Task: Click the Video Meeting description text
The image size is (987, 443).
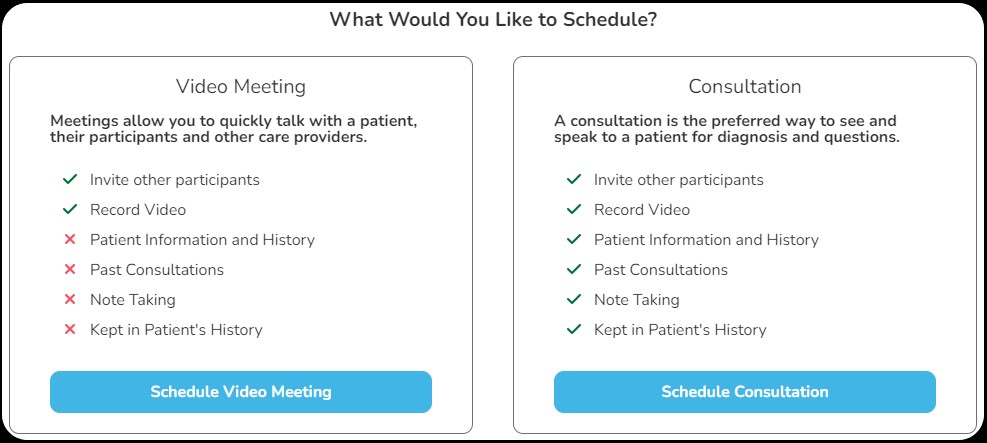Action: coord(234,129)
